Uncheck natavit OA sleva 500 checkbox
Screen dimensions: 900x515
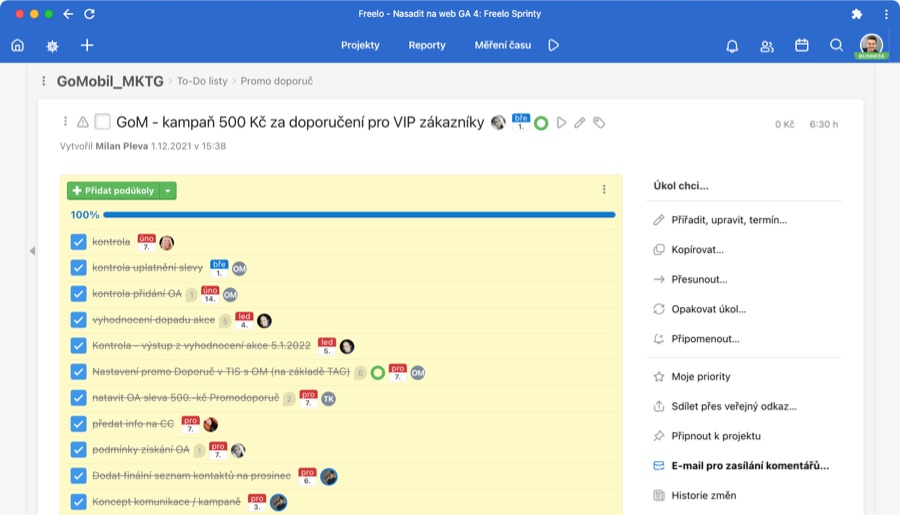click(x=79, y=398)
